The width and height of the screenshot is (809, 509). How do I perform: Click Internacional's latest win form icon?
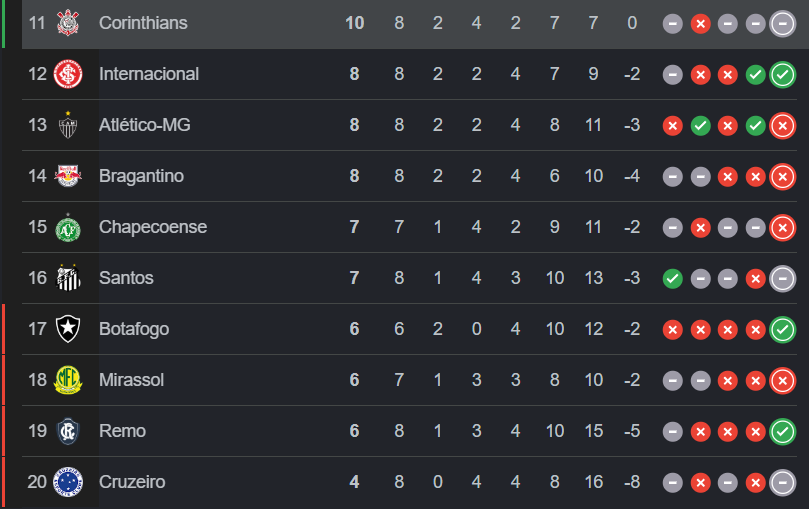pos(782,74)
